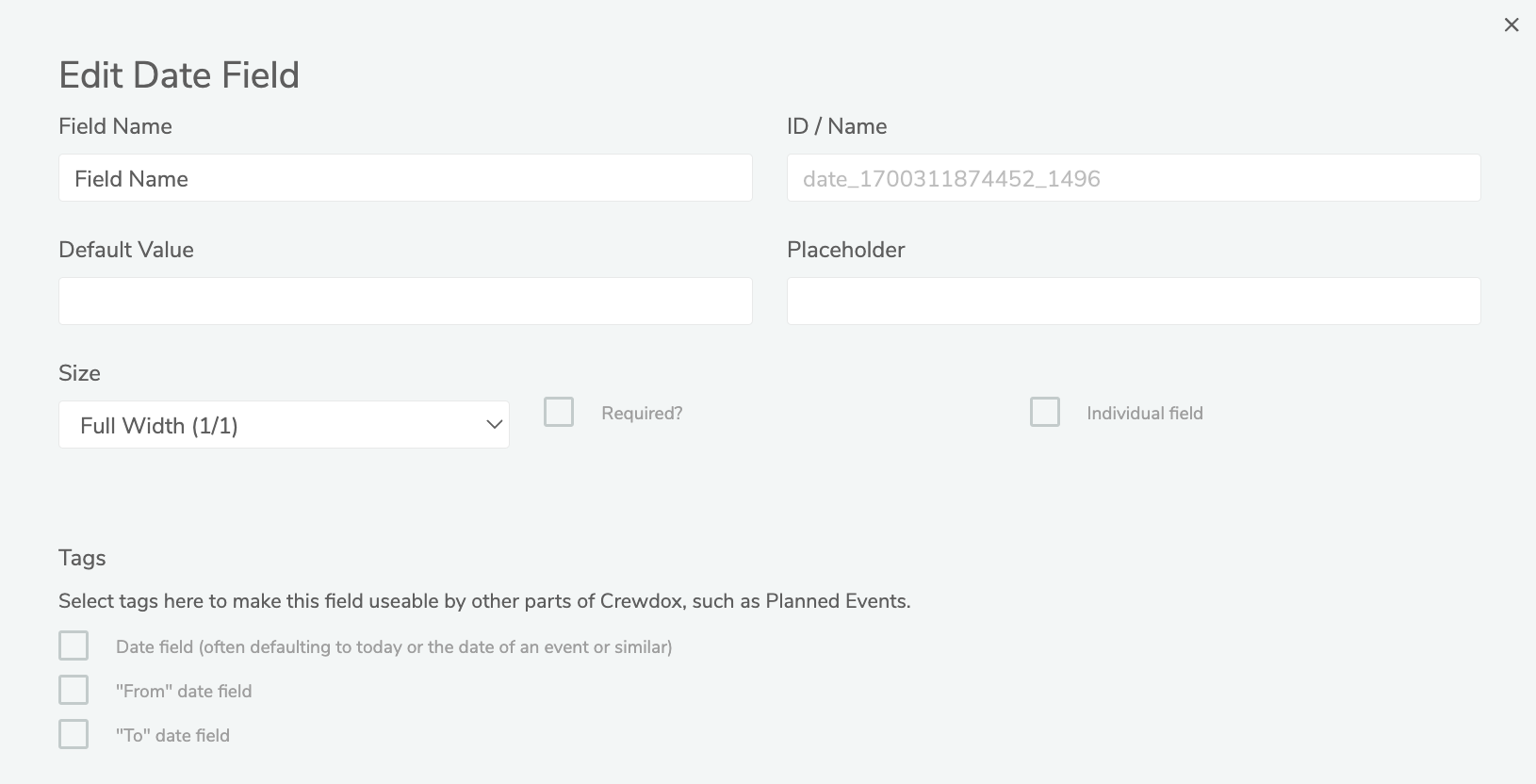Tick the Required? checkbox
The height and width of the screenshot is (784, 1536).
pos(559,412)
